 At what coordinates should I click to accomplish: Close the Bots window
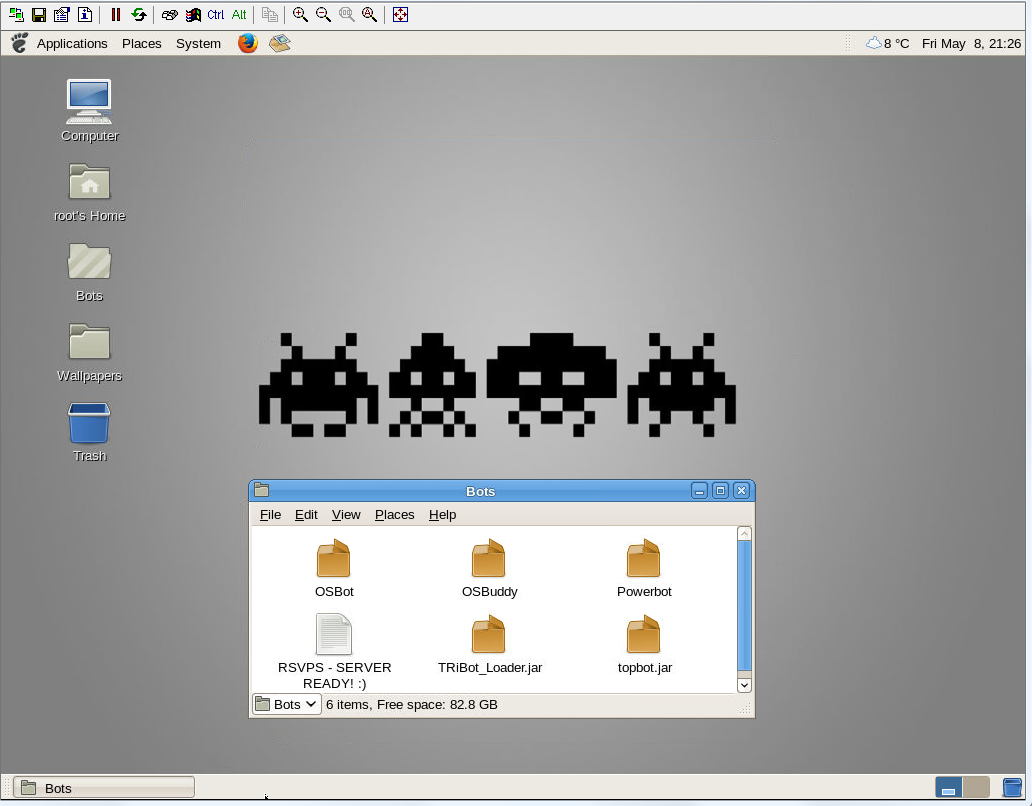[741, 491]
